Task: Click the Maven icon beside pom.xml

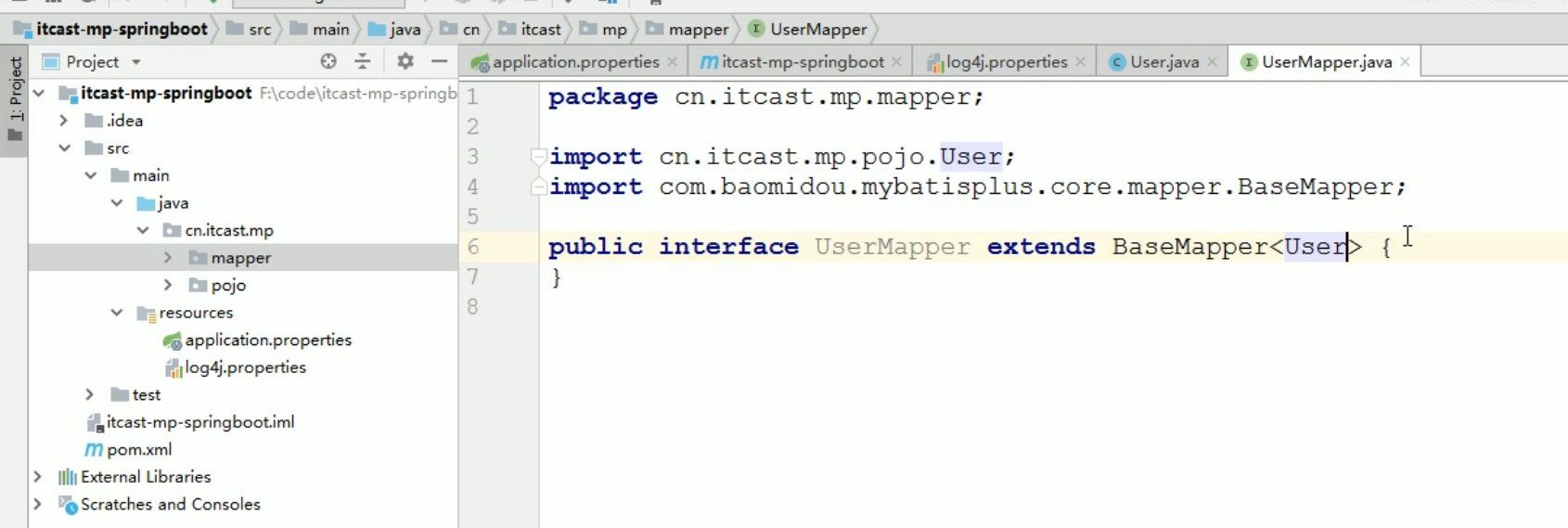Action: (94, 449)
